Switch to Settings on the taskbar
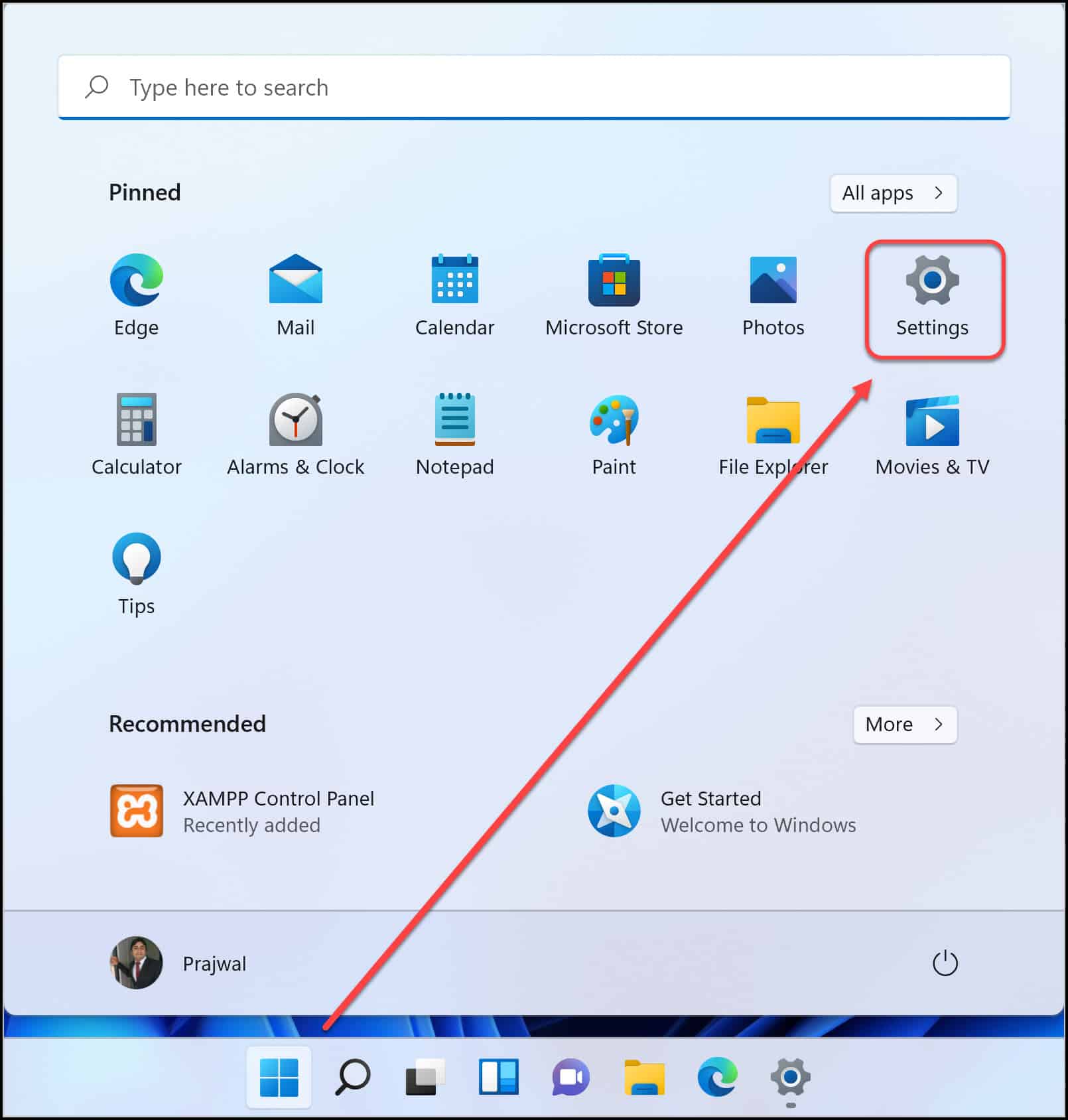This screenshot has height=1120, width=1068. pyautogui.click(x=790, y=1077)
